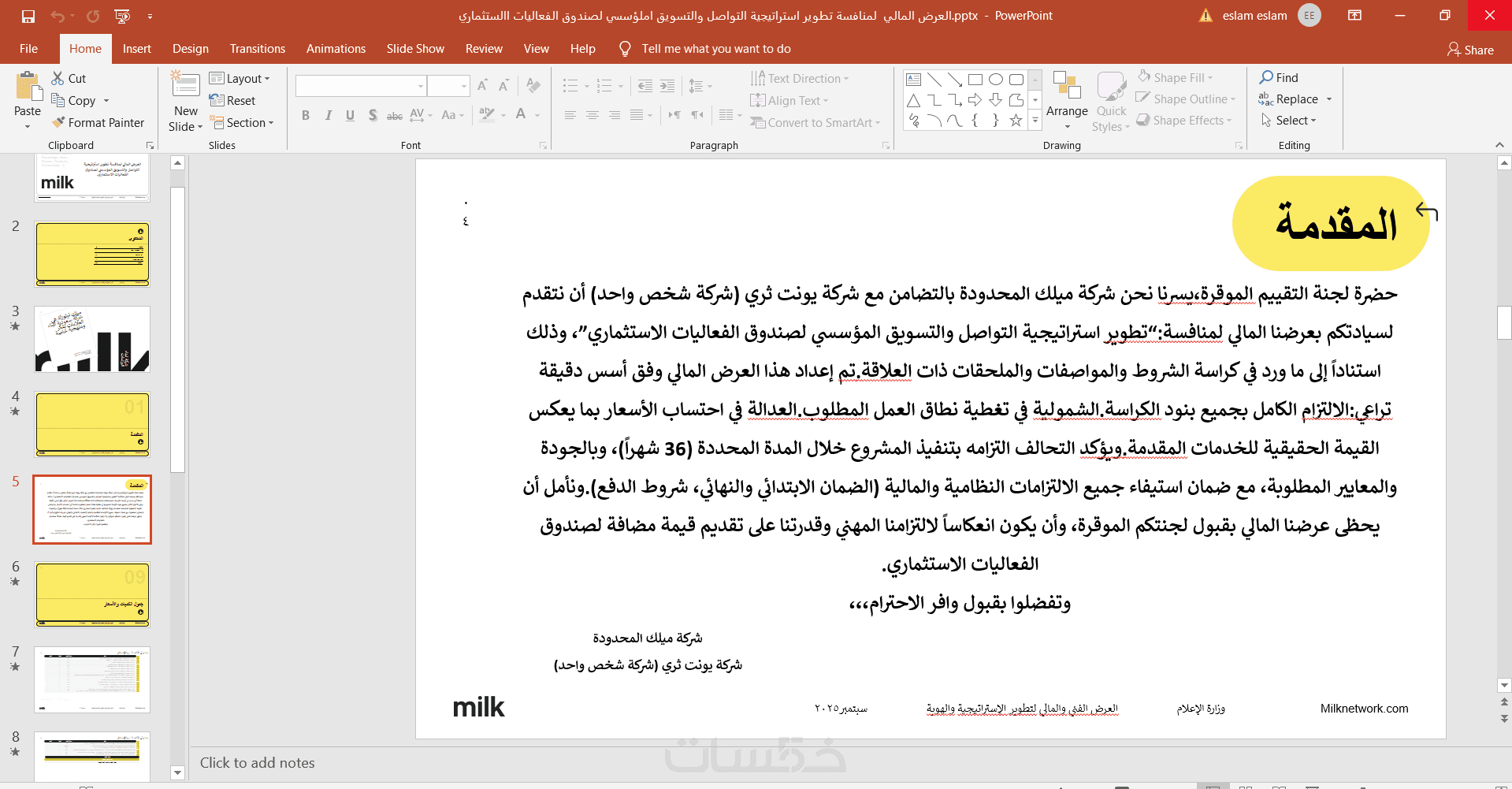
Task: Select the Oval shape
Action: pyautogui.click(x=996, y=80)
